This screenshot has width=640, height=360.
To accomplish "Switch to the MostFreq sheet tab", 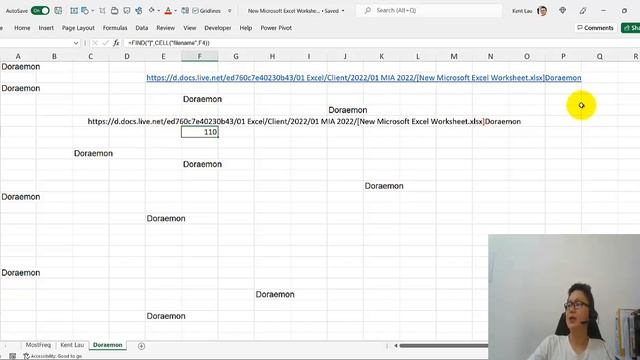I will (38, 345).
